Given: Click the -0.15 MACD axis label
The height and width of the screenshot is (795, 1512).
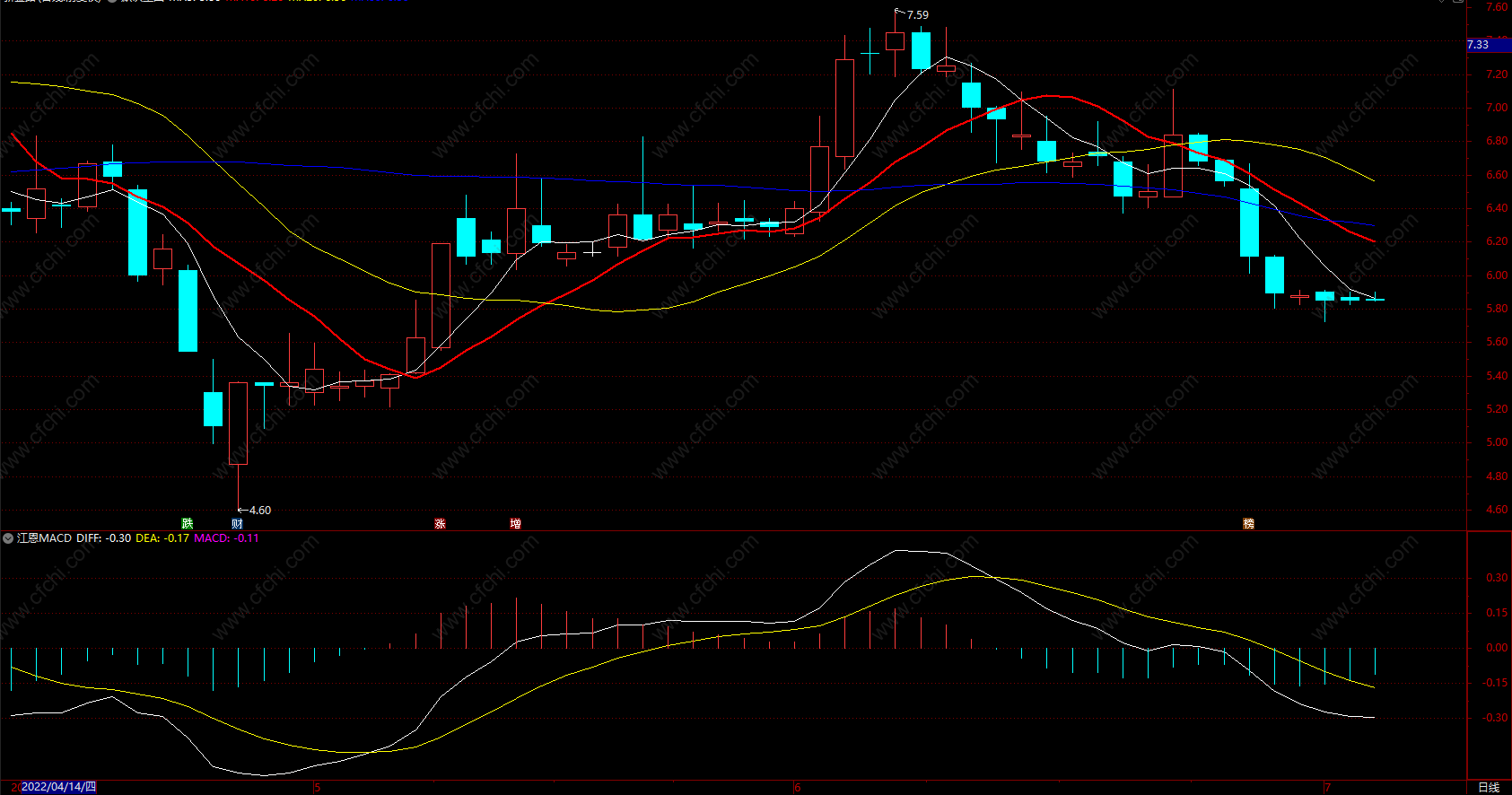Looking at the screenshot, I should click(1495, 683).
